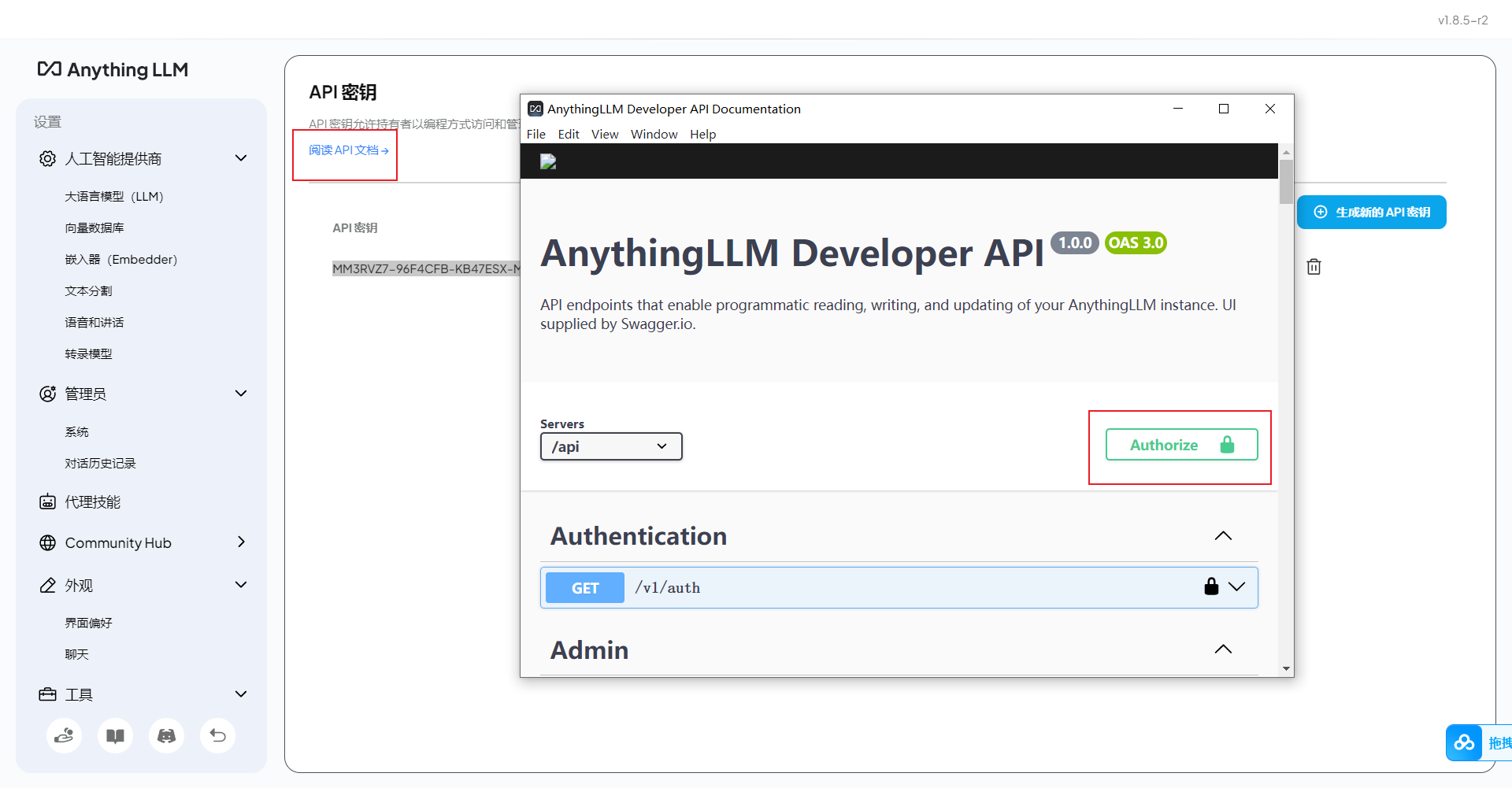Click the /v1/auth endpoint path
1512x788 pixels.
tap(668, 588)
